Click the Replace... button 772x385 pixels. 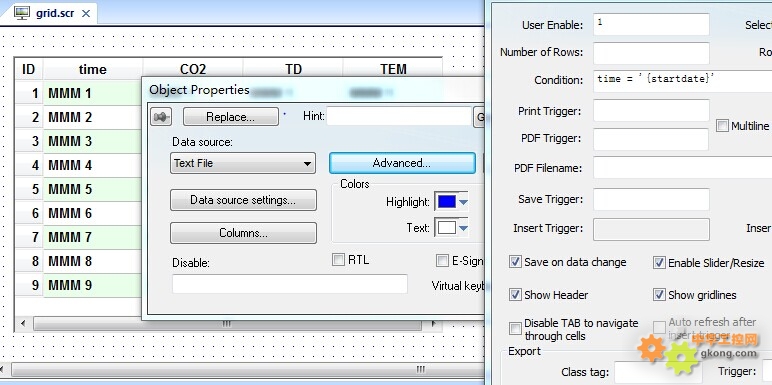click(230, 117)
